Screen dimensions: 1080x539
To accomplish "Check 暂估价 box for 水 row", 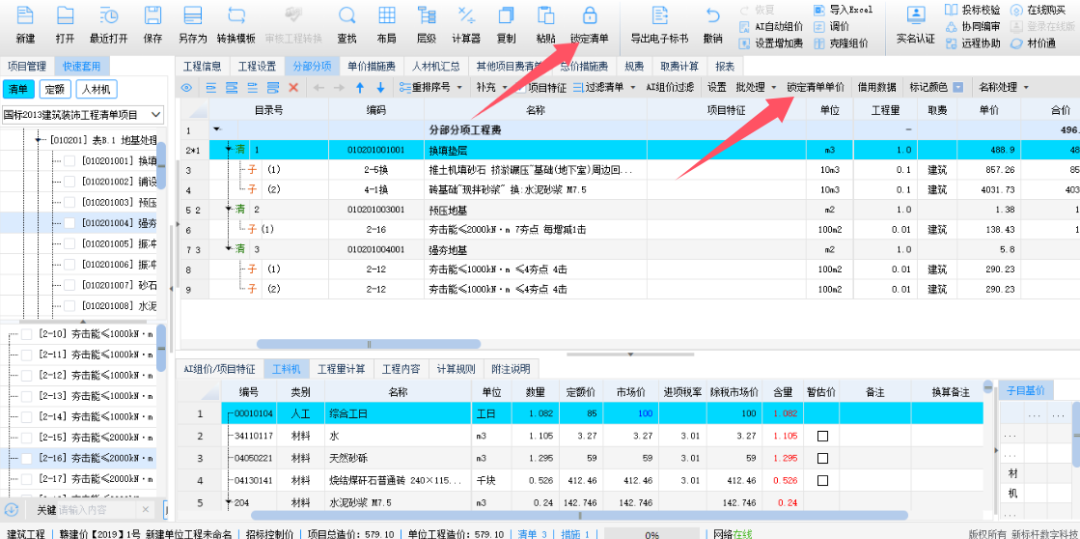I will [x=823, y=436].
